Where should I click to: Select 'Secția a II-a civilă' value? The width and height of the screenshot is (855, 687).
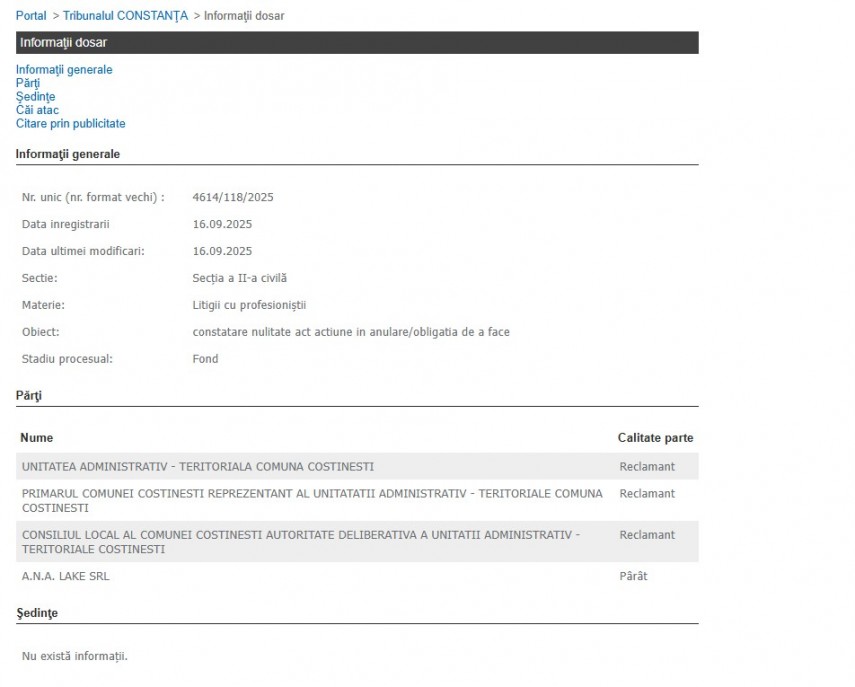[x=239, y=278]
